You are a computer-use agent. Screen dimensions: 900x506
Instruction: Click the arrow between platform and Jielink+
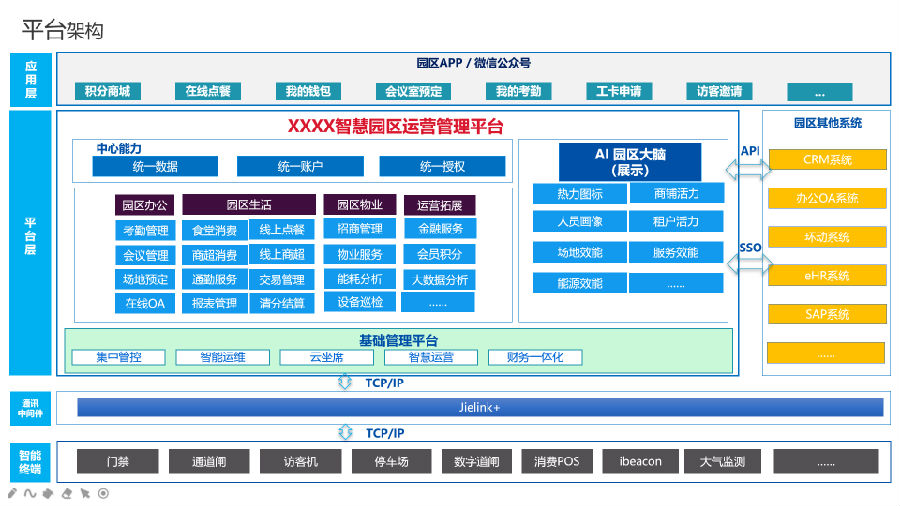coord(346,382)
